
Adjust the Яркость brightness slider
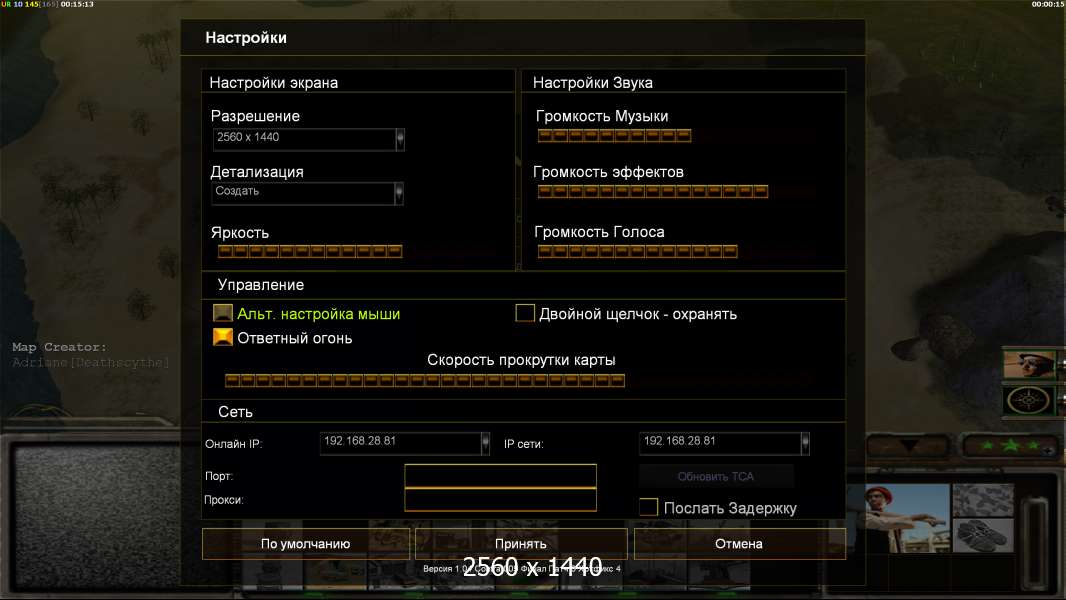tap(310, 252)
